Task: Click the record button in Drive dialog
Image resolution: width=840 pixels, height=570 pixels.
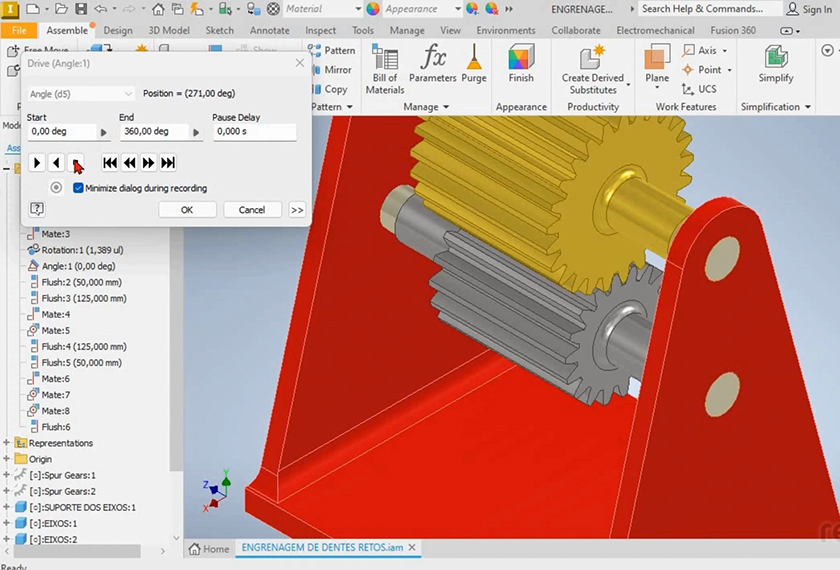Action: pyautogui.click(x=56, y=188)
